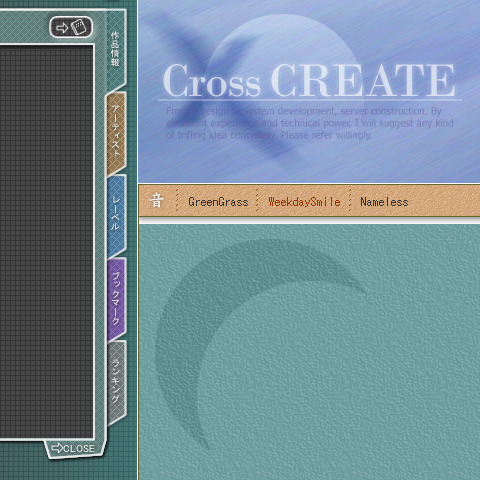Image resolution: width=480 pixels, height=480 pixels.
Task: Click the right arrow beside the book icon
Action: (x=62, y=27)
